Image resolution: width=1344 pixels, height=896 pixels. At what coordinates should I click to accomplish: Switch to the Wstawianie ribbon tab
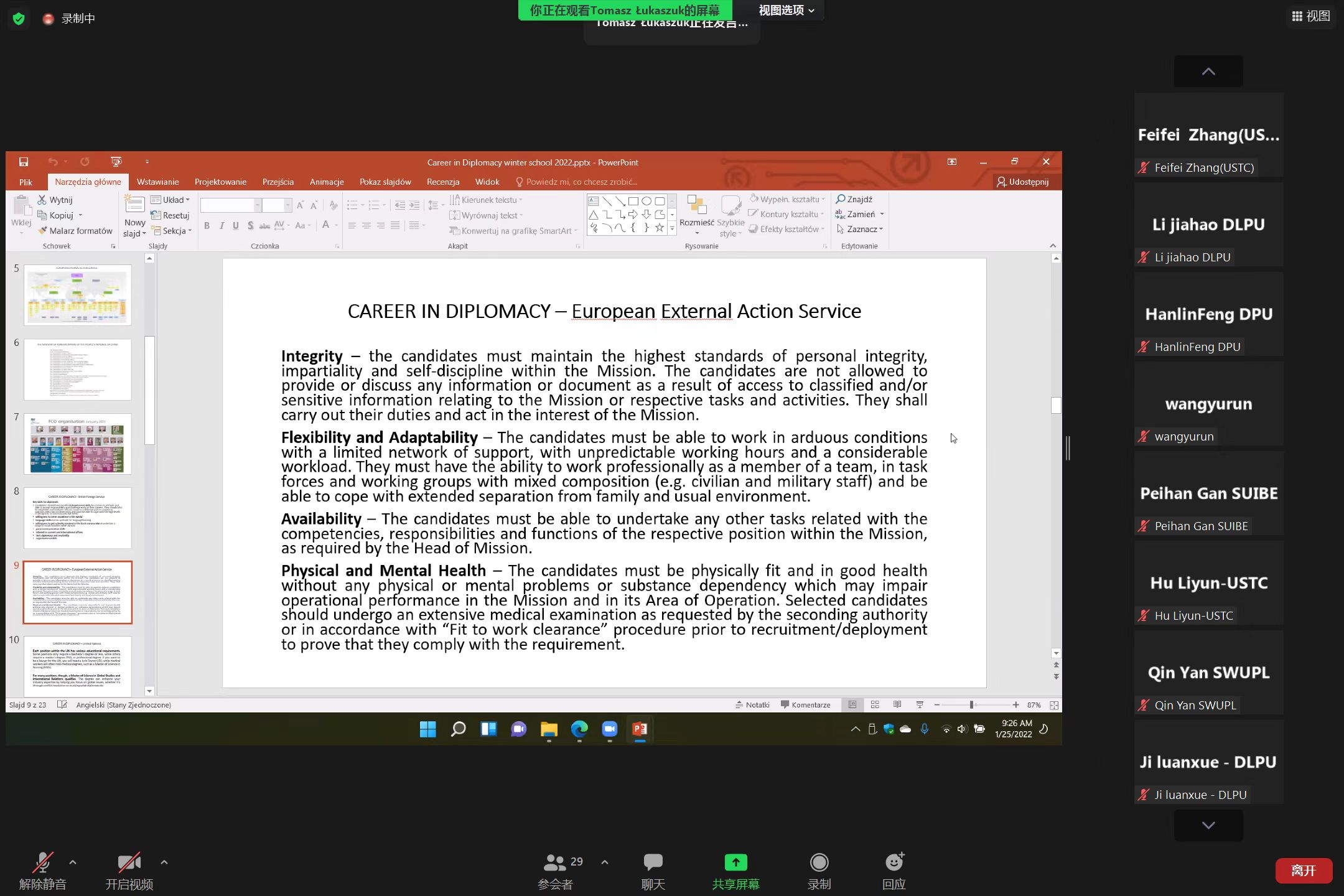[157, 182]
